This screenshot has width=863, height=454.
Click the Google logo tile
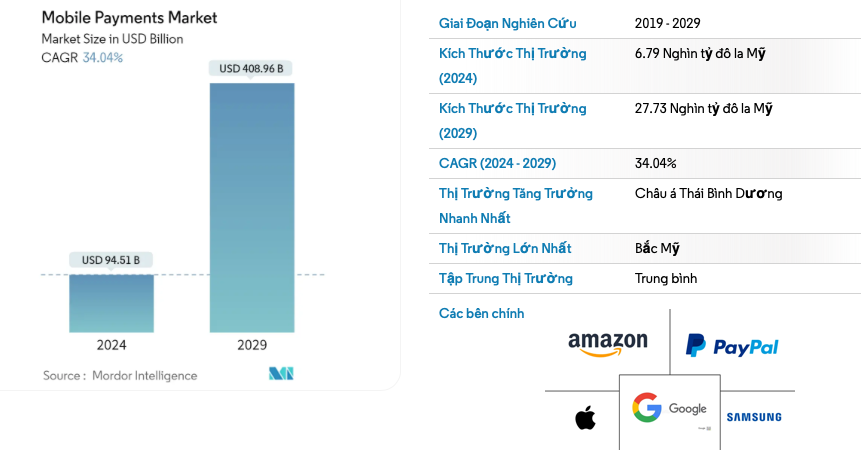pos(669,411)
